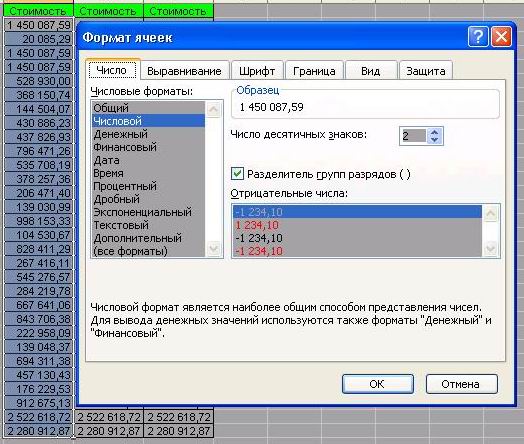Open the Граница tab
This screenshot has height=444, width=524.
[314, 71]
